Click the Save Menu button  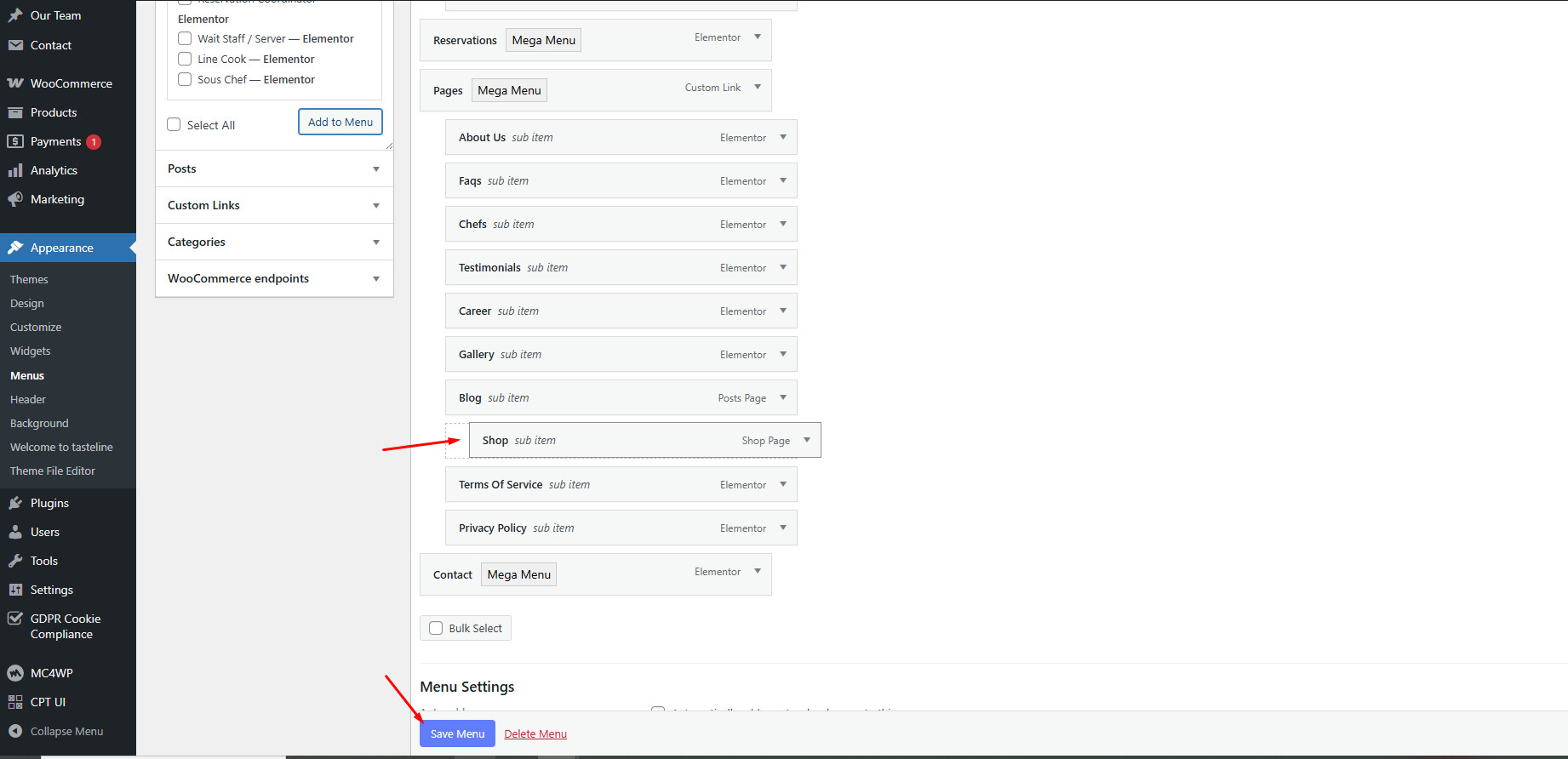(x=457, y=733)
